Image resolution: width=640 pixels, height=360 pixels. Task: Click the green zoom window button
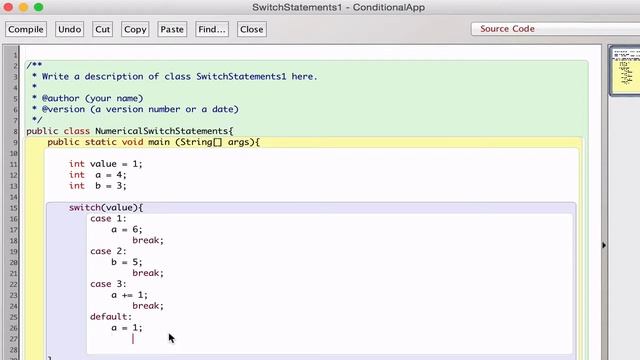[x=38, y=7]
